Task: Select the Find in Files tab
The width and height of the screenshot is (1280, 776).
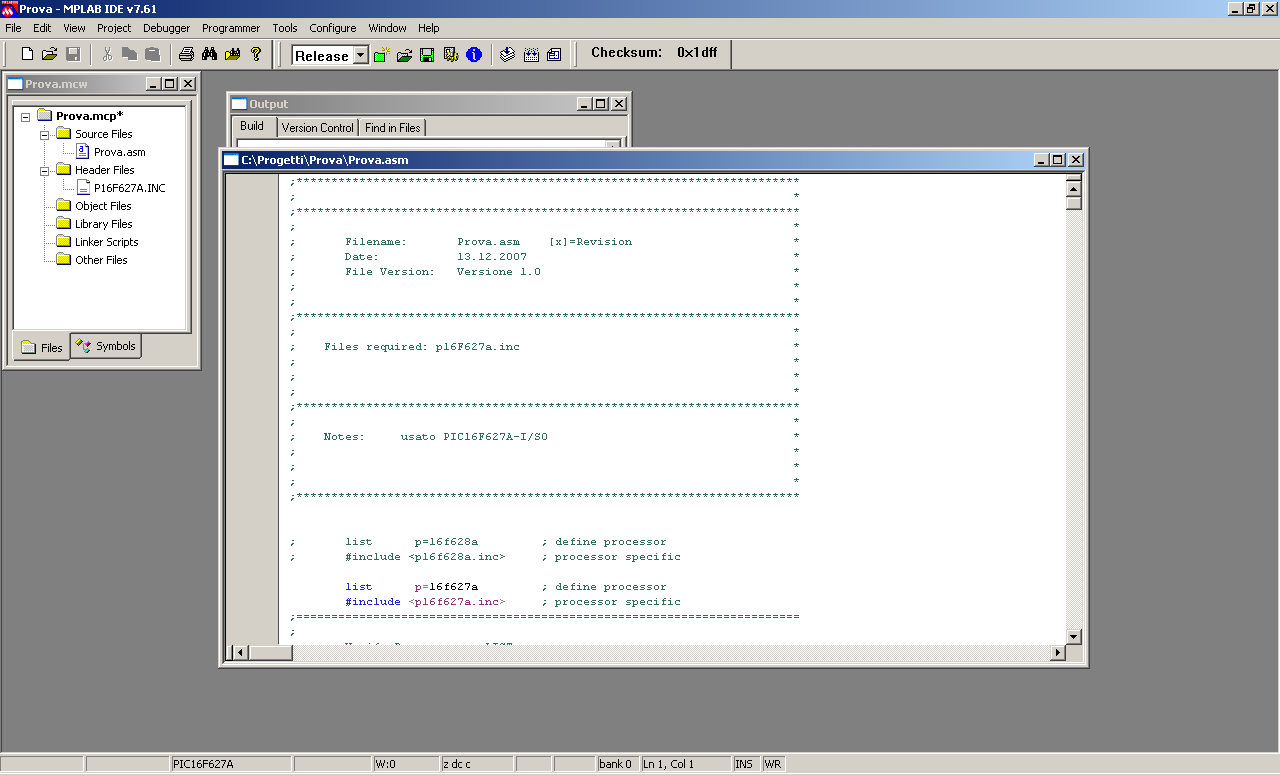Action: pos(392,128)
